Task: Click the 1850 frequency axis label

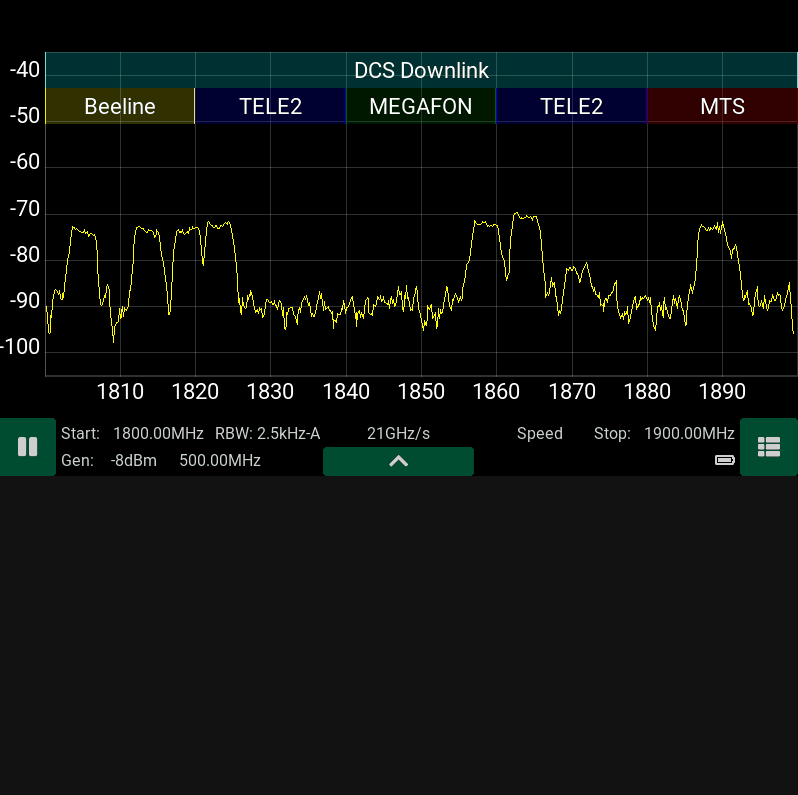Action: [x=420, y=391]
